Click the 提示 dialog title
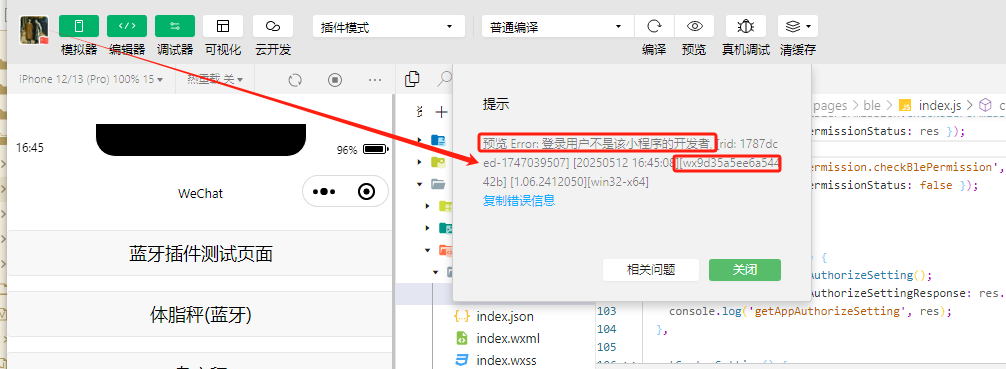The height and width of the screenshot is (369, 1006). [496, 105]
